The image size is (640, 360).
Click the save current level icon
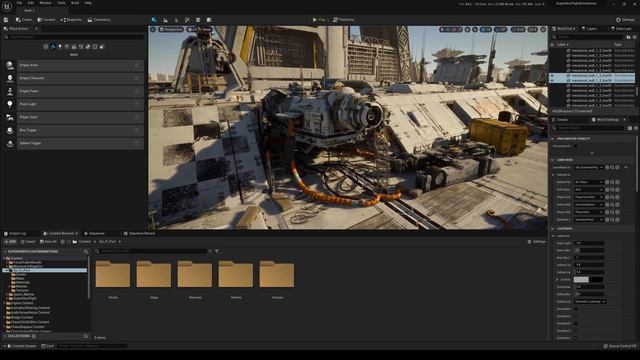pos(6,20)
